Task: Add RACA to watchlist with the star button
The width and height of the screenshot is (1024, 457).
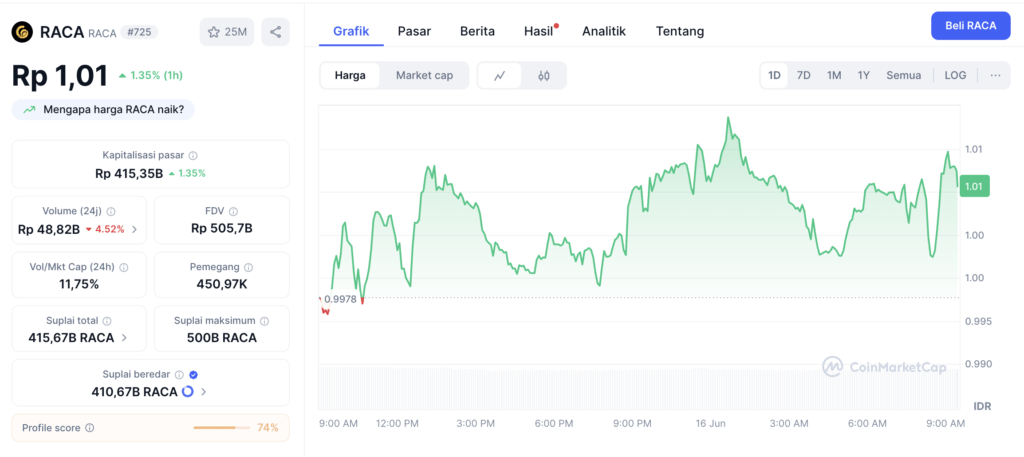Action: 227,32
